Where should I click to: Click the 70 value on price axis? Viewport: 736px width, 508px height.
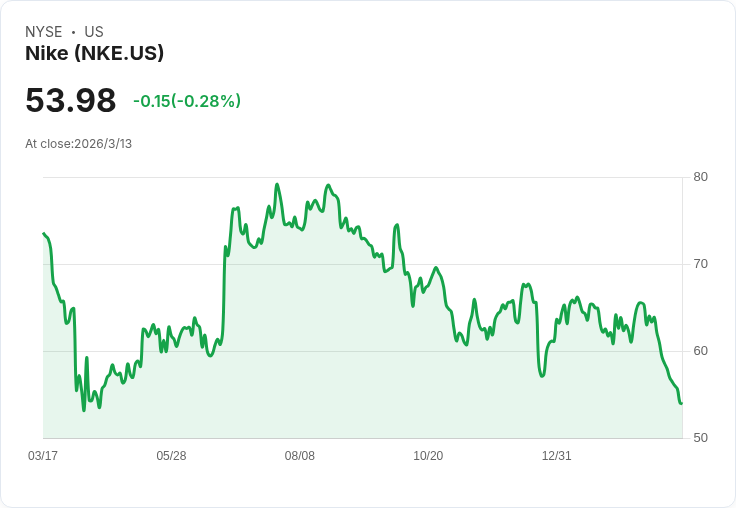pos(700,264)
